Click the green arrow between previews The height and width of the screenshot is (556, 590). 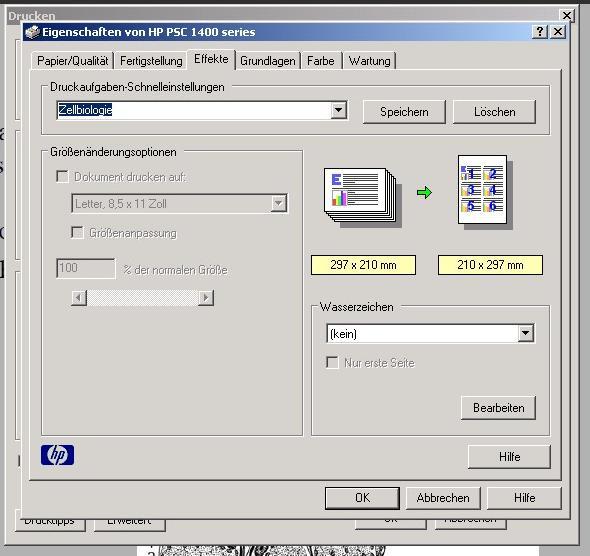coord(424,193)
